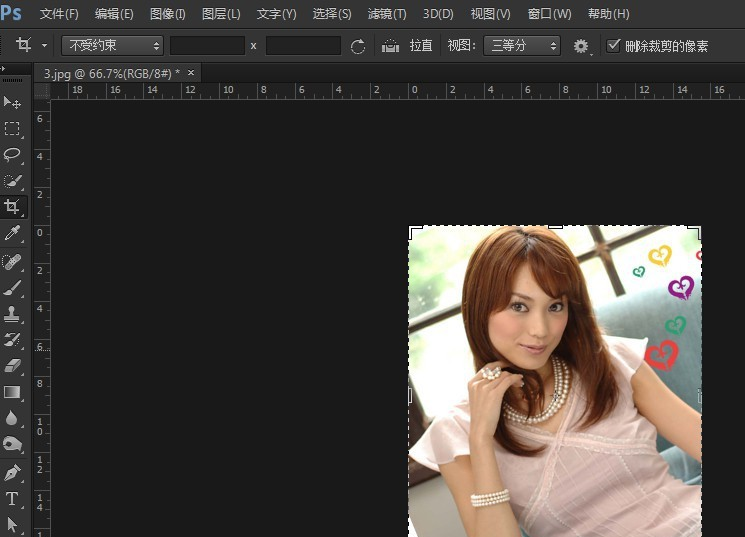Image resolution: width=745 pixels, height=537 pixels.
Task: Select the Rectangular Marquee tool
Action: [12, 129]
